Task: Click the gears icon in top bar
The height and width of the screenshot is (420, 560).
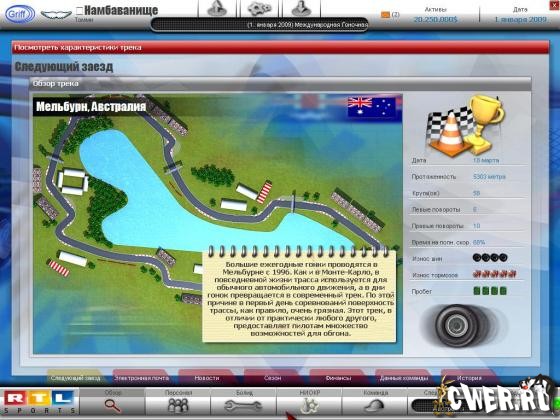Action: [260, 9]
